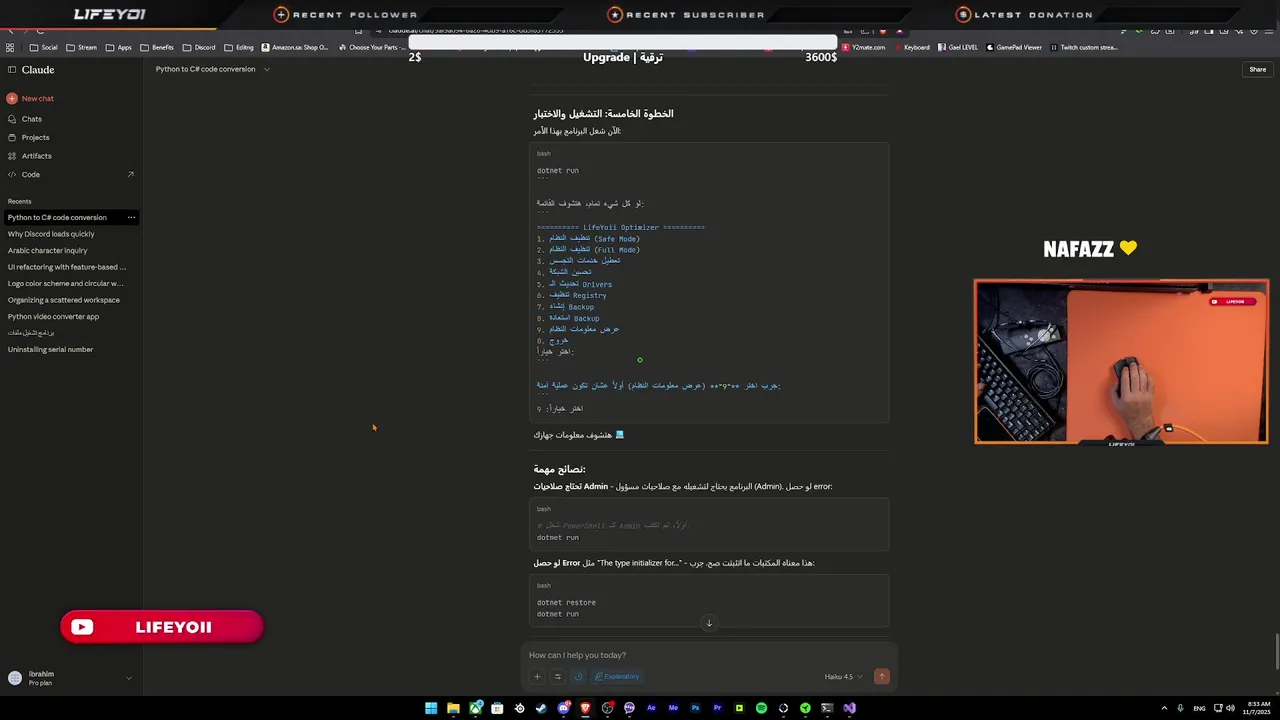Screen dimensions: 1280x720
Task: Open Xbox app from taskbar
Action: coord(475,708)
